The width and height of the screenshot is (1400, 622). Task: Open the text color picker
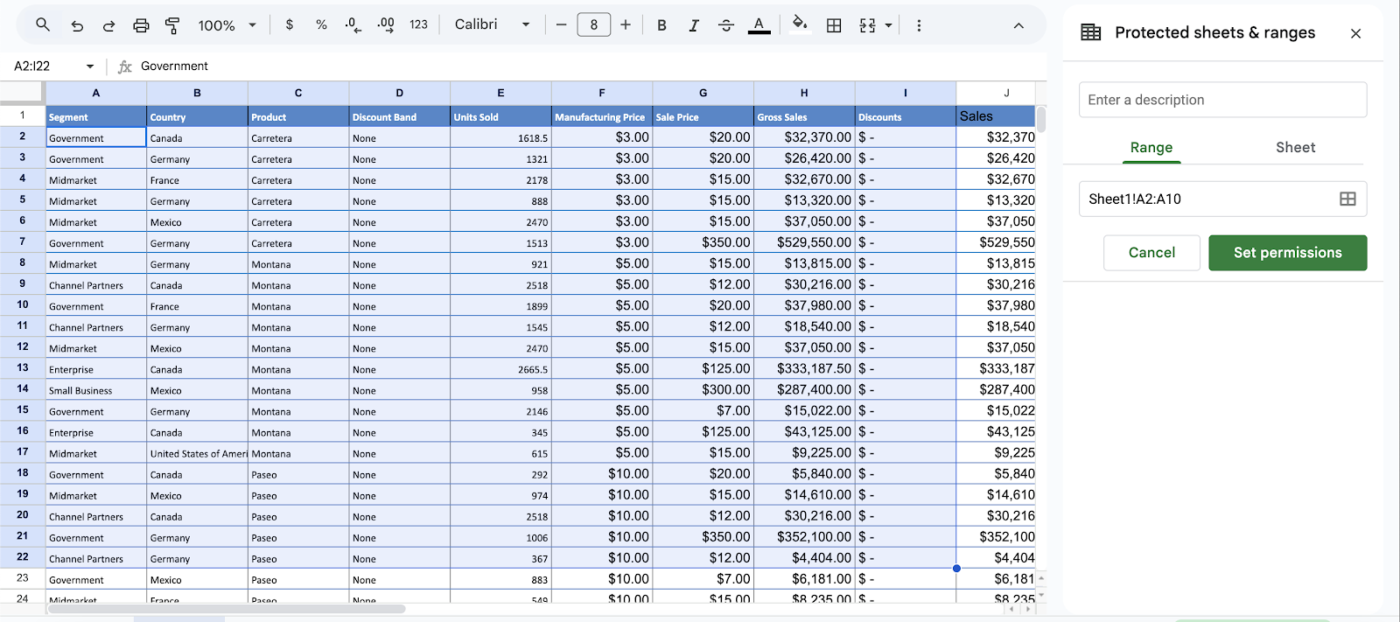(759, 25)
